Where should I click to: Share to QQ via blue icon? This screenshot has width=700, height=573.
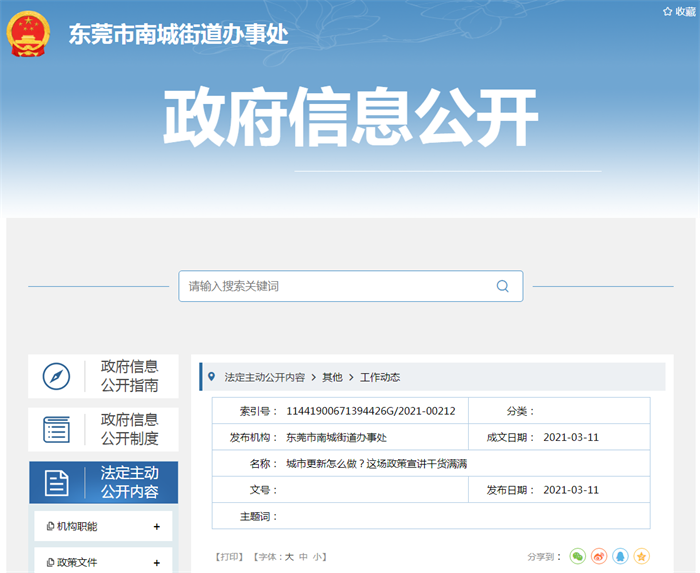pos(620,556)
